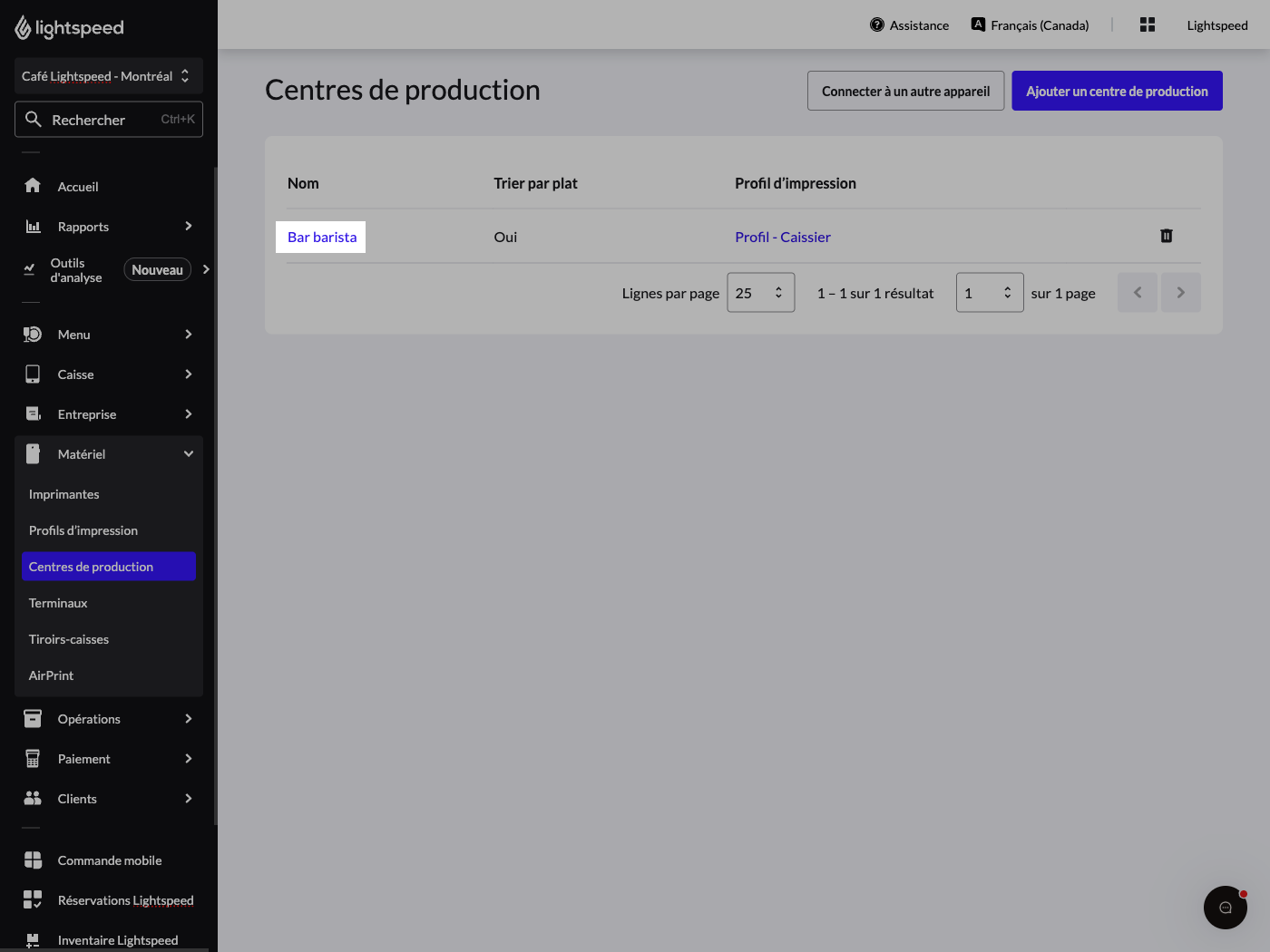Open the Lignes par page dropdown
The height and width of the screenshot is (952, 1270).
(x=761, y=293)
